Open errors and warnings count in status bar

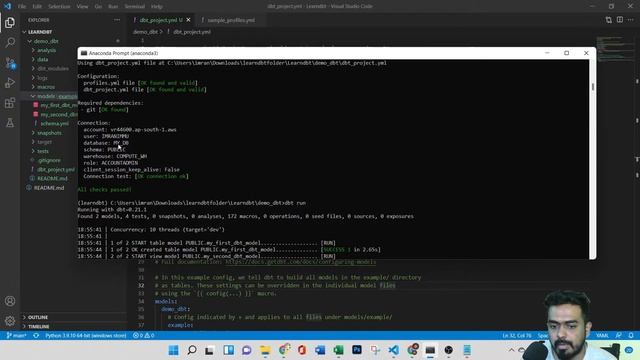(x=143, y=336)
